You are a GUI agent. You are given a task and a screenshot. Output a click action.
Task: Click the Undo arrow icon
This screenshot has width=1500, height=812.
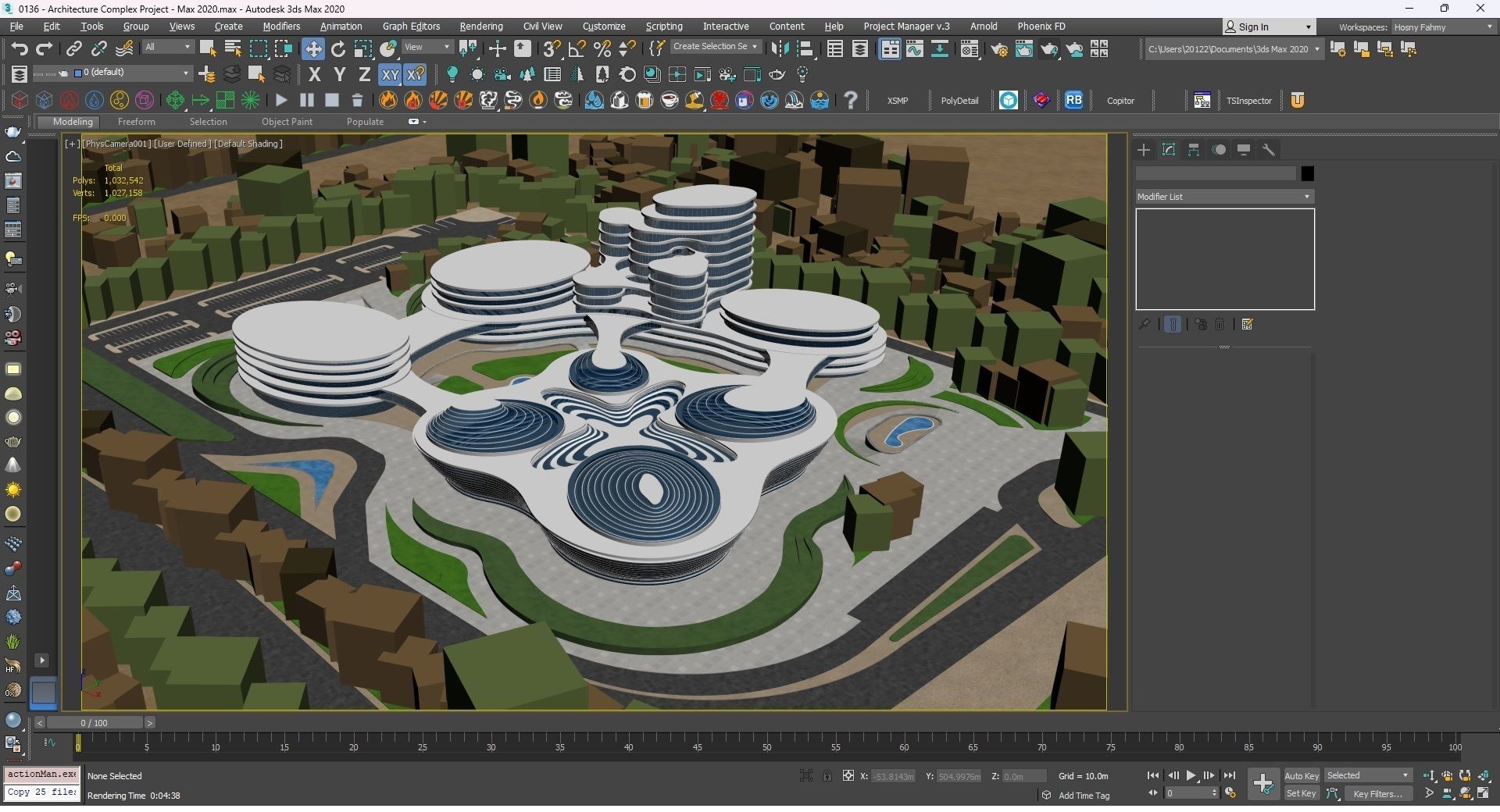(20, 49)
